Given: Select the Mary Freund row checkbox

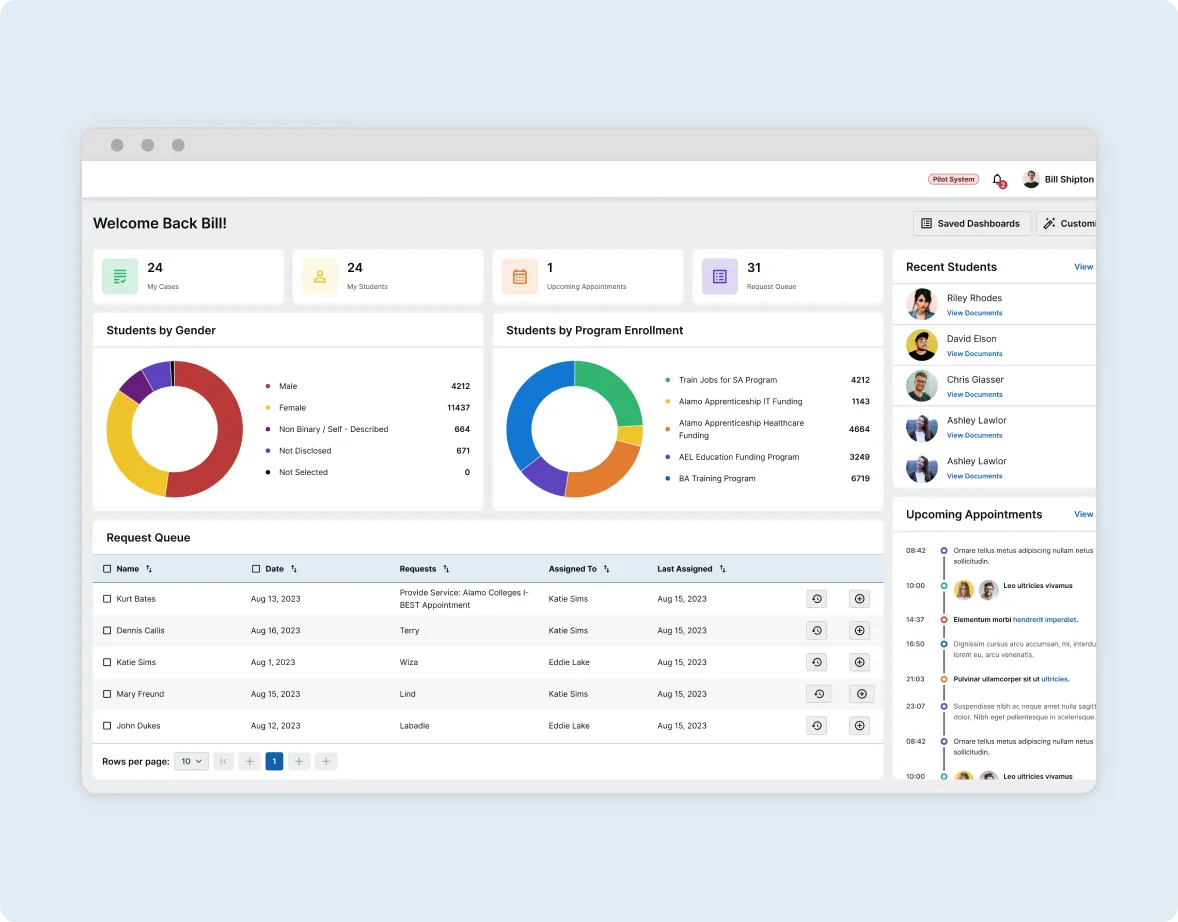Looking at the screenshot, I should pyautogui.click(x=108, y=694).
